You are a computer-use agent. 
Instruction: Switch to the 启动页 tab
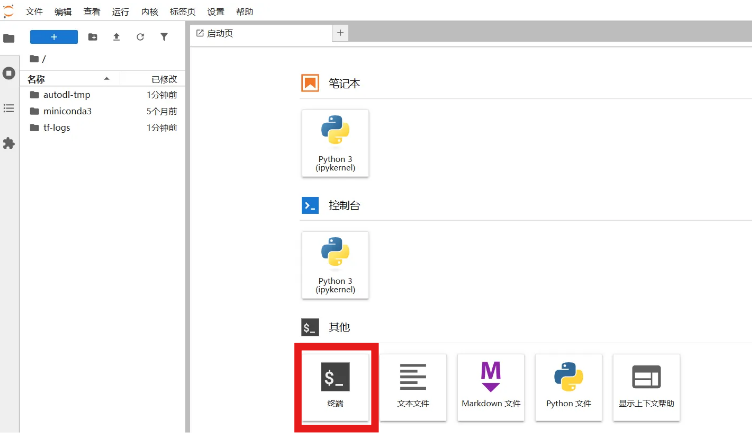pos(220,33)
